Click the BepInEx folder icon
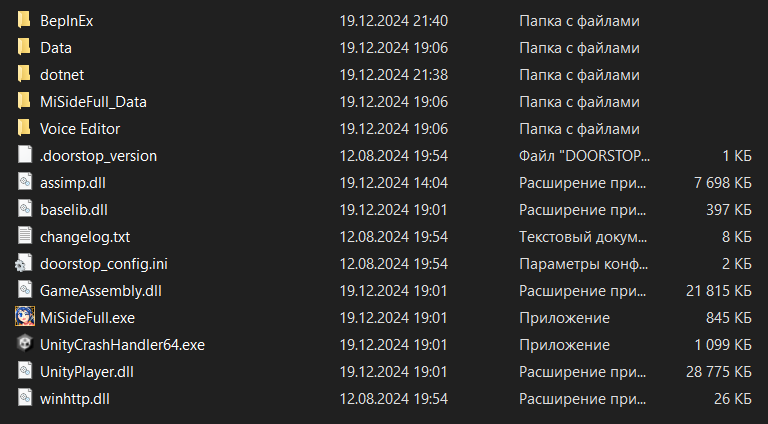The image size is (768, 424). pyautogui.click(x=25, y=20)
